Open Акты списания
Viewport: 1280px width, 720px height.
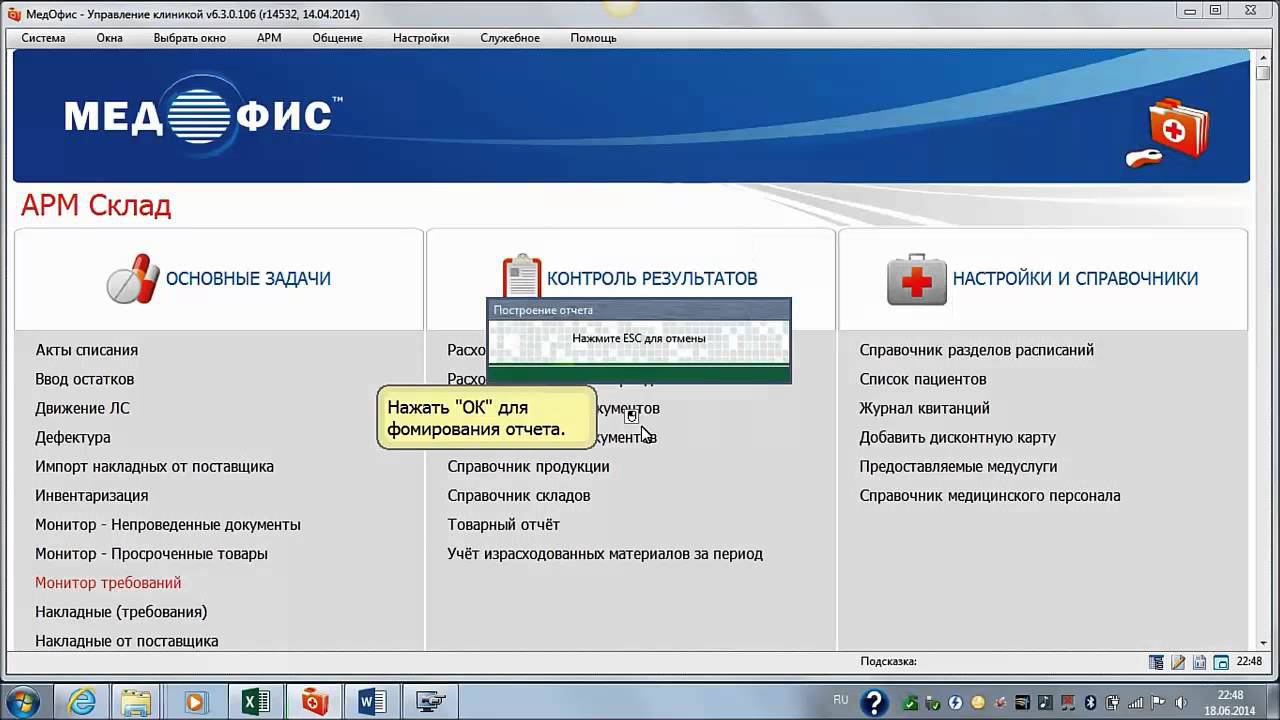(87, 350)
